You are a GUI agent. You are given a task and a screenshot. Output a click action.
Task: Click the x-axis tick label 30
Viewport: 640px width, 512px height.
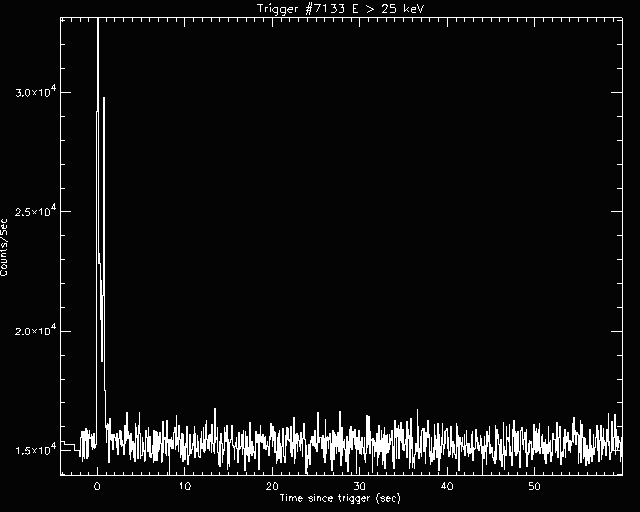click(x=360, y=486)
